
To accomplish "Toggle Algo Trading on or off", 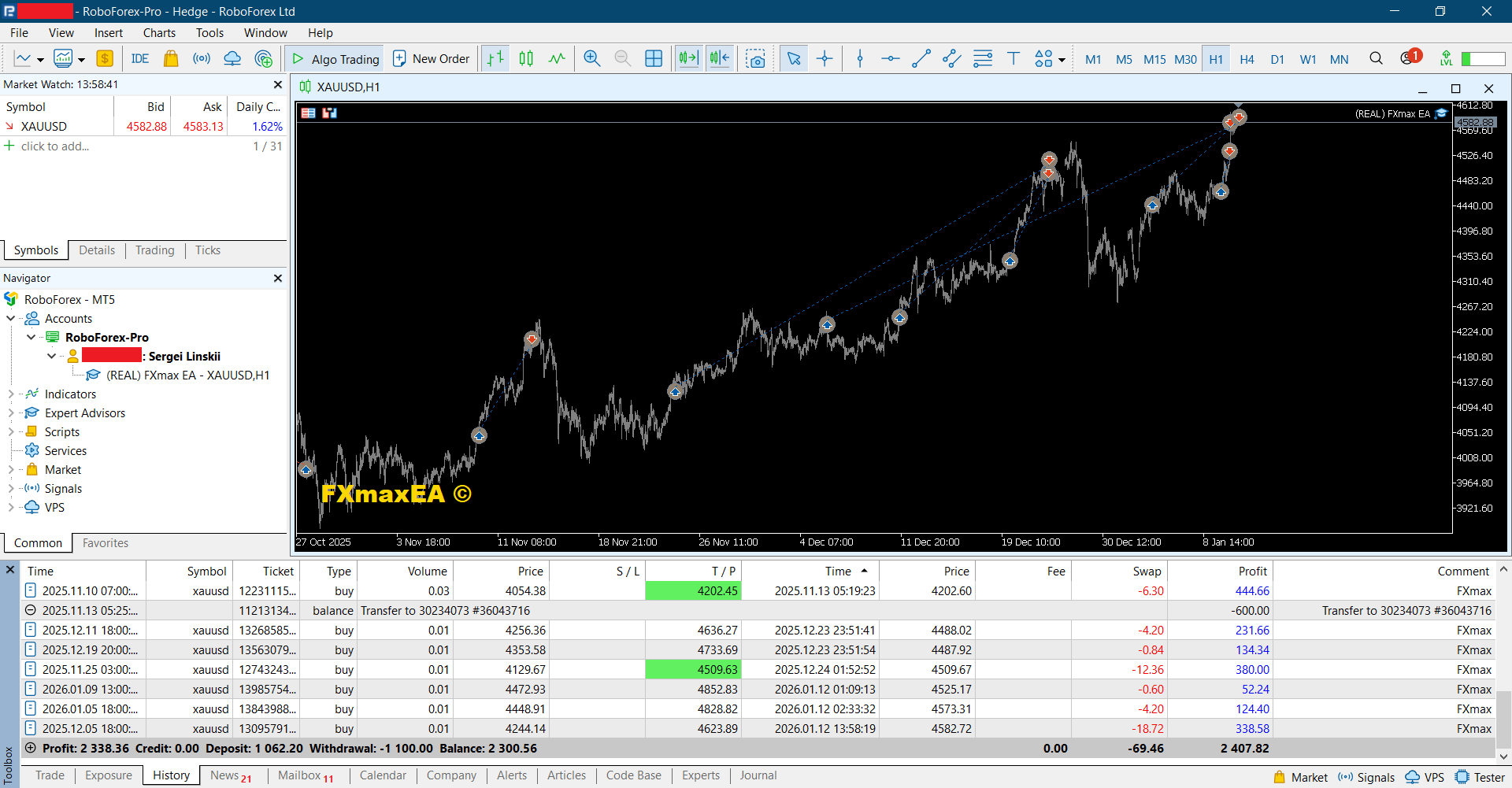I will (336, 59).
